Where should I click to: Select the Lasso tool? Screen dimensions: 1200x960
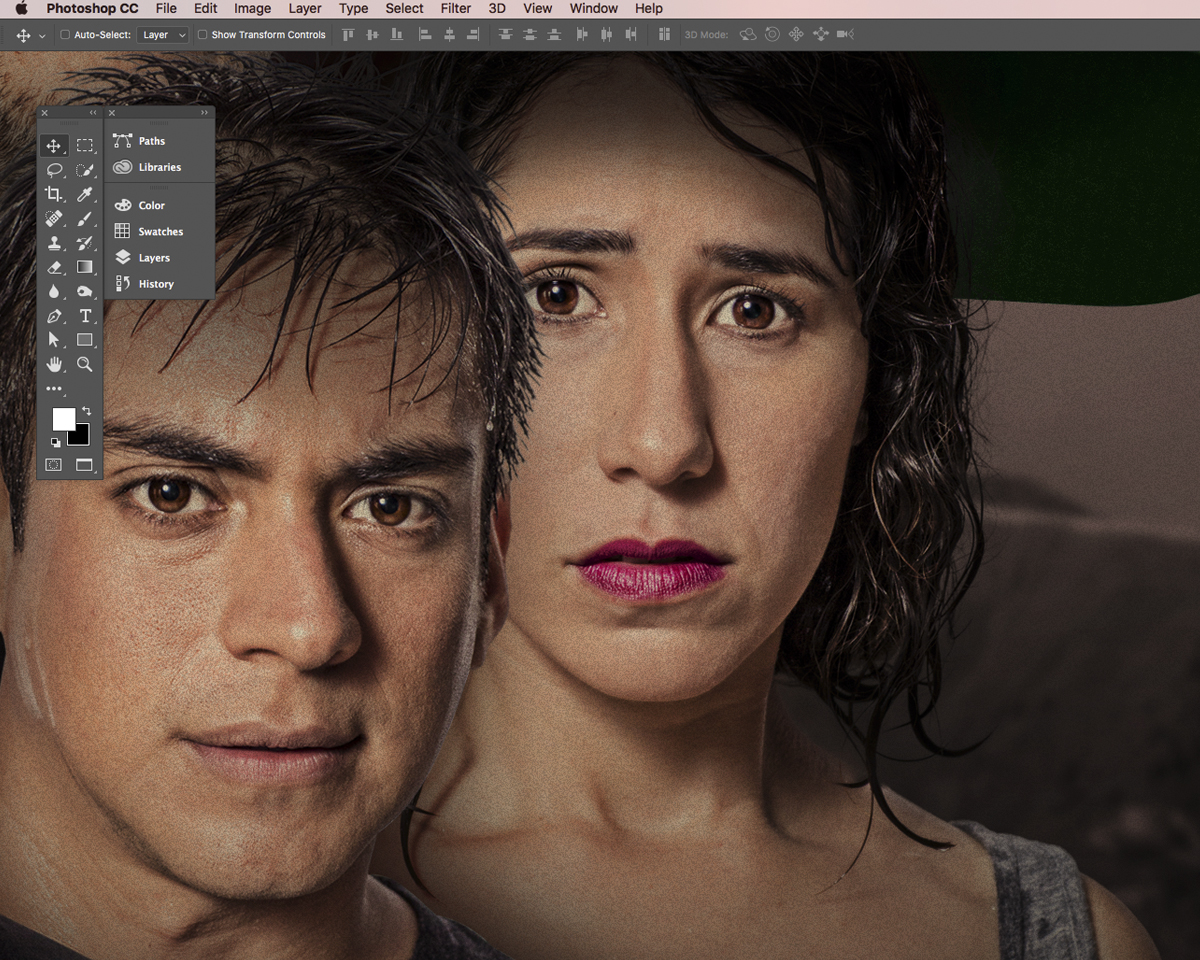[x=54, y=170]
